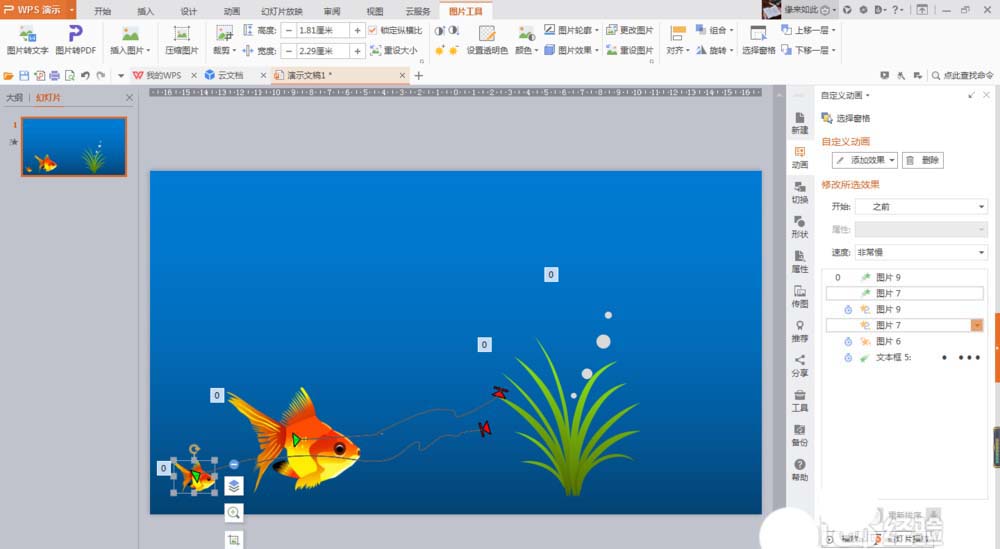Open the 形状 (shapes) sidebar panel
1000x549 pixels.
tap(800, 227)
